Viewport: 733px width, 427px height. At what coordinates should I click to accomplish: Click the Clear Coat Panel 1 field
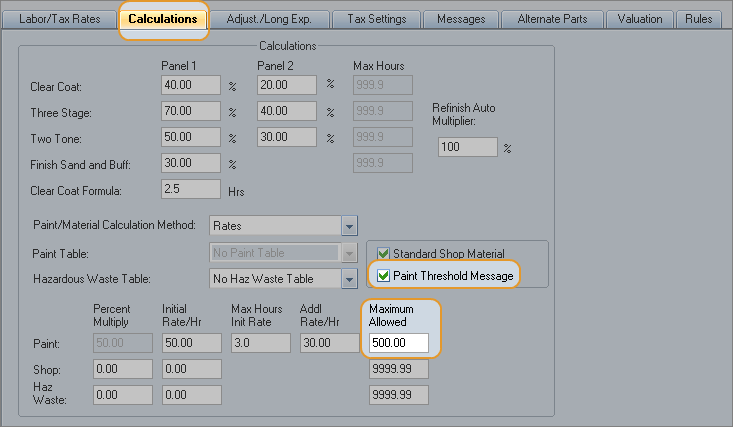point(190,85)
